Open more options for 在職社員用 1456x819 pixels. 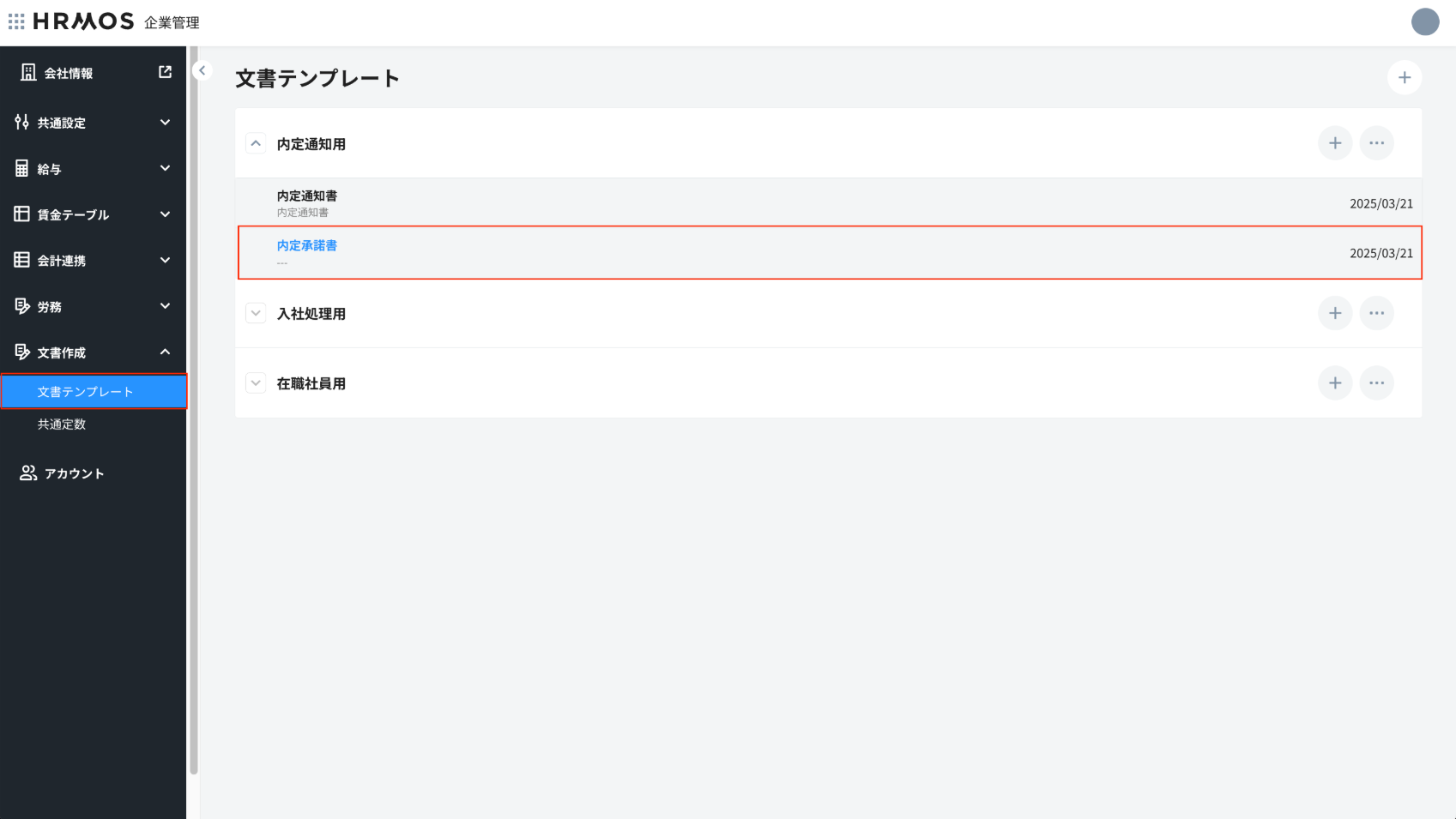1376,383
